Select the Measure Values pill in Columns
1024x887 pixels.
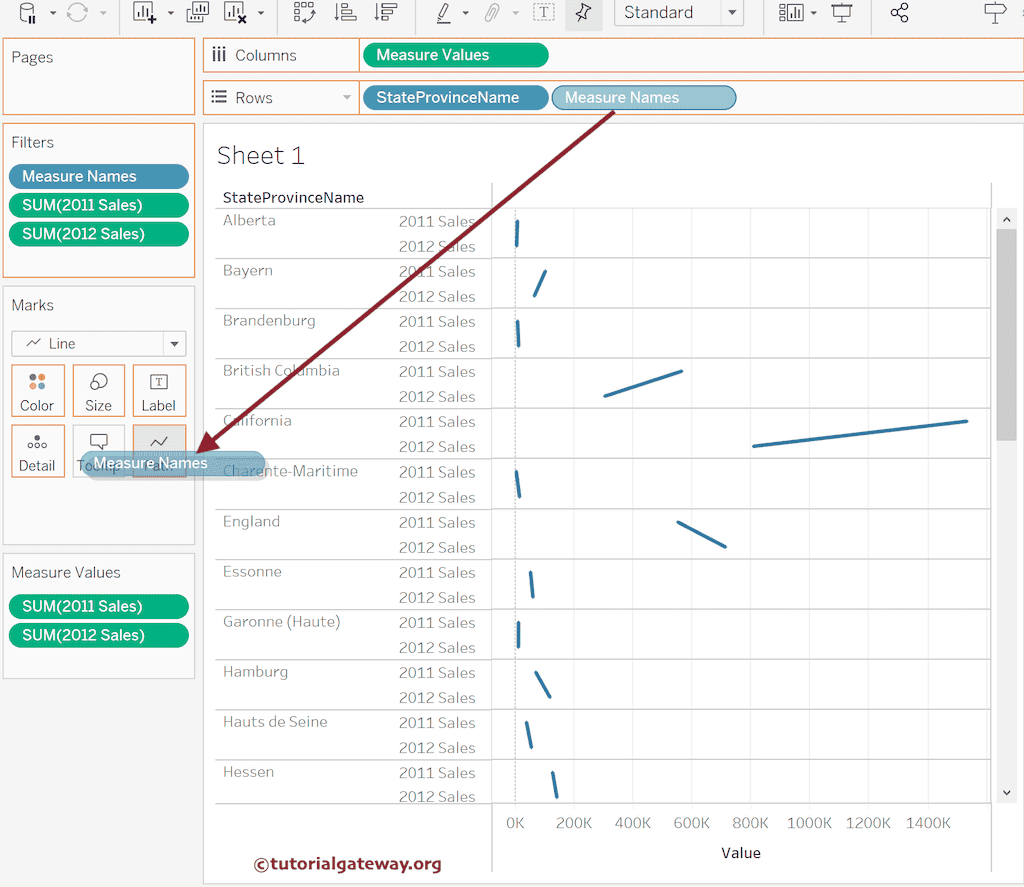(455, 56)
